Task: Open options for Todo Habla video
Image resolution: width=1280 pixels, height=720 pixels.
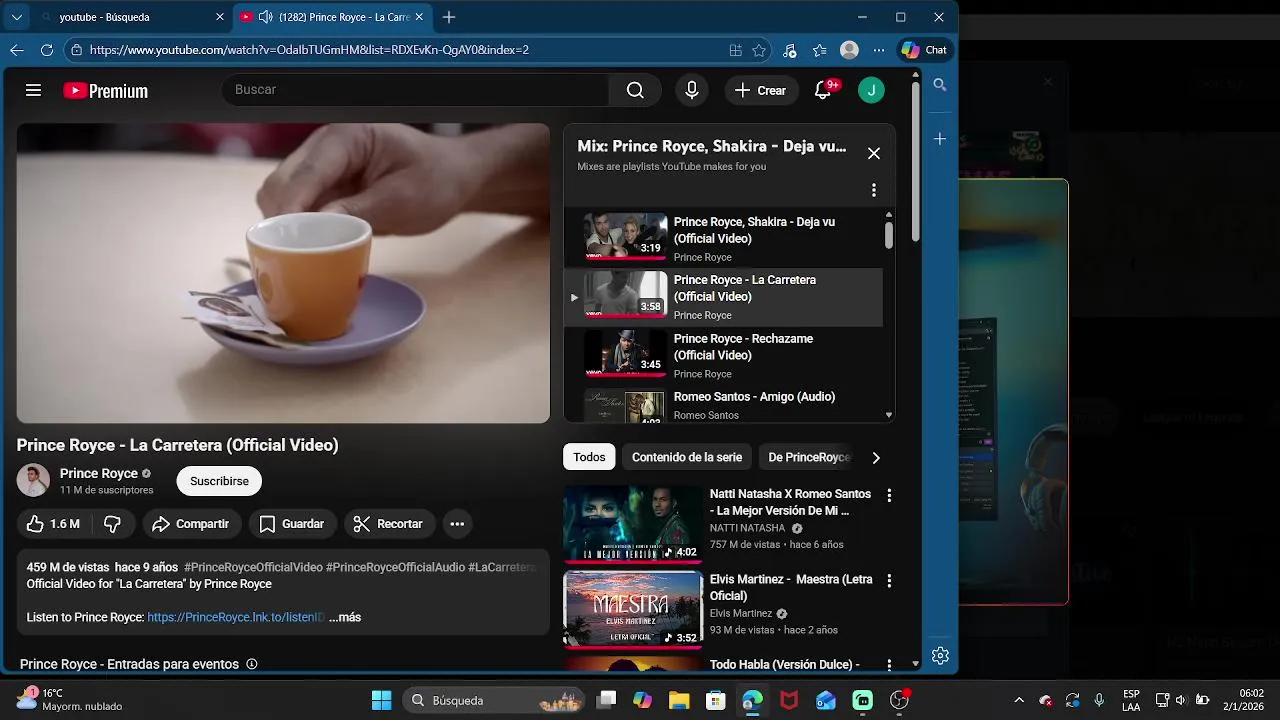Action: pyautogui.click(x=889, y=665)
